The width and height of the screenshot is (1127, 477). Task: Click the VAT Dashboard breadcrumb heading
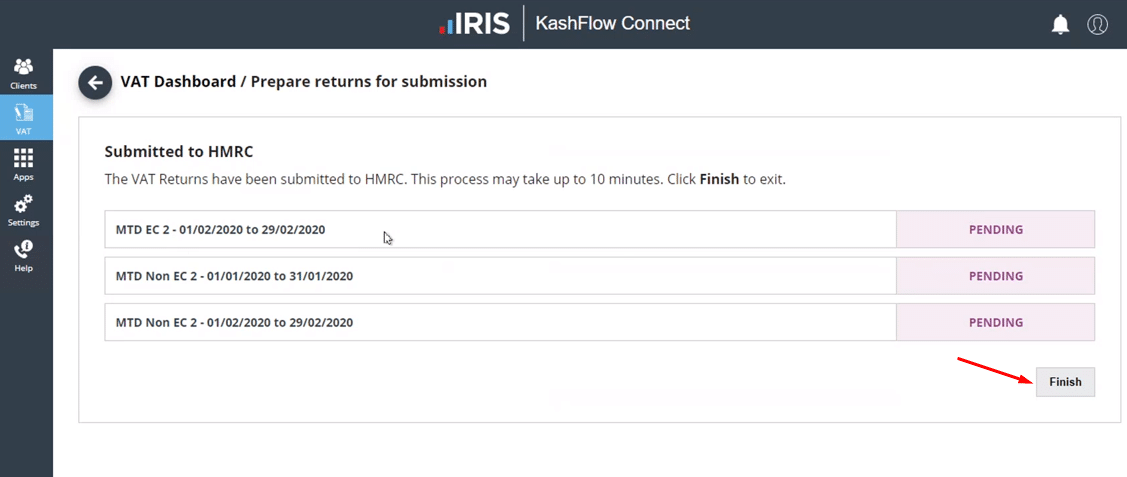177,82
